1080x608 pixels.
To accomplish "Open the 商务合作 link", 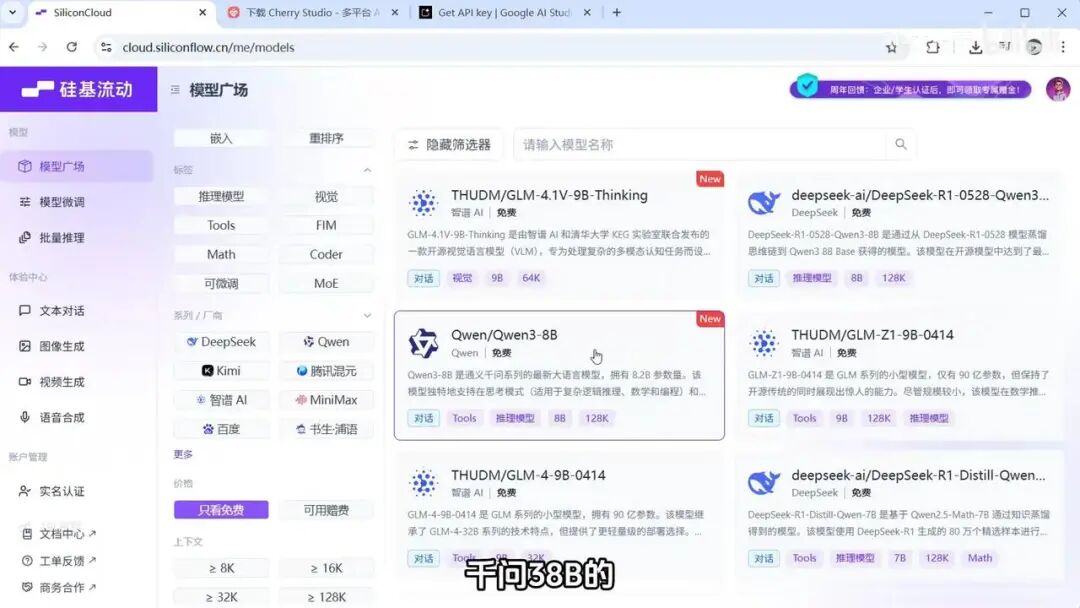I will [59, 587].
